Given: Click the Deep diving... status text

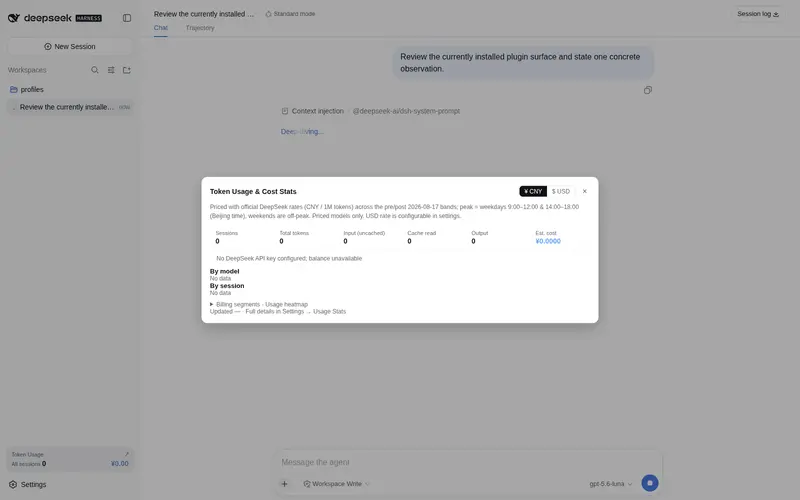Looking at the screenshot, I should click(302, 132).
